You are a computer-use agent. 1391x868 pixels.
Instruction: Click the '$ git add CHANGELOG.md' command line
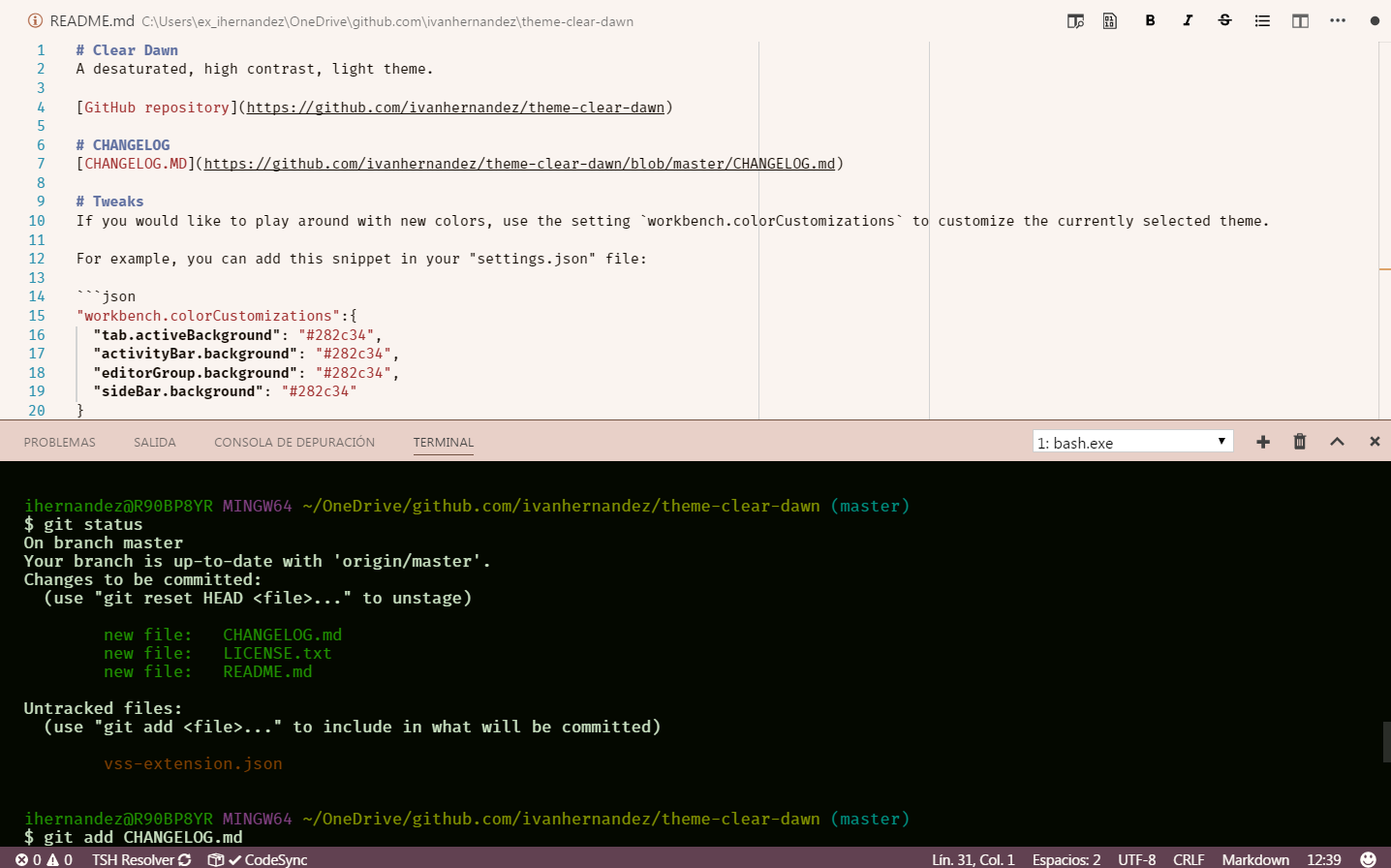pos(133,837)
